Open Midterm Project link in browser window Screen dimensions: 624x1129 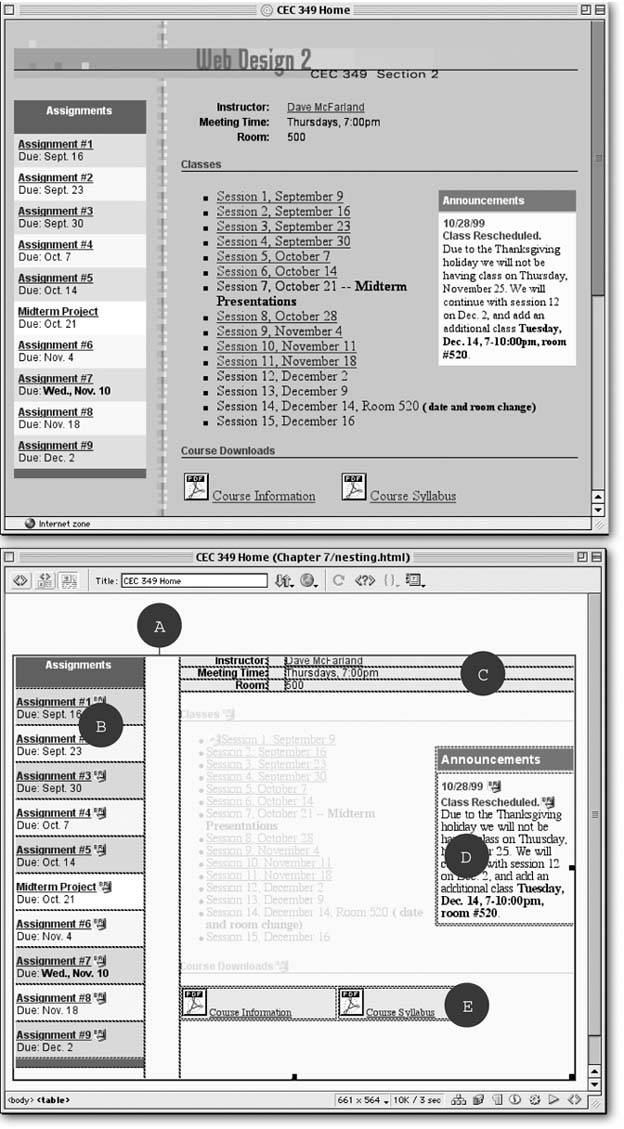click(58, 312)
